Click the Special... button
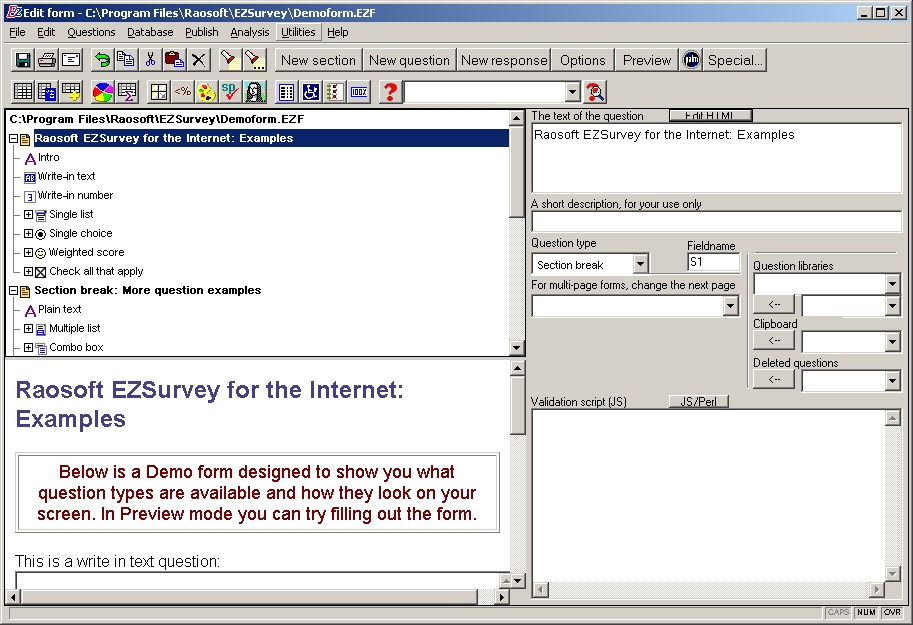The width and height of the screenshot is (913, 625). click(x=735, y=60)
